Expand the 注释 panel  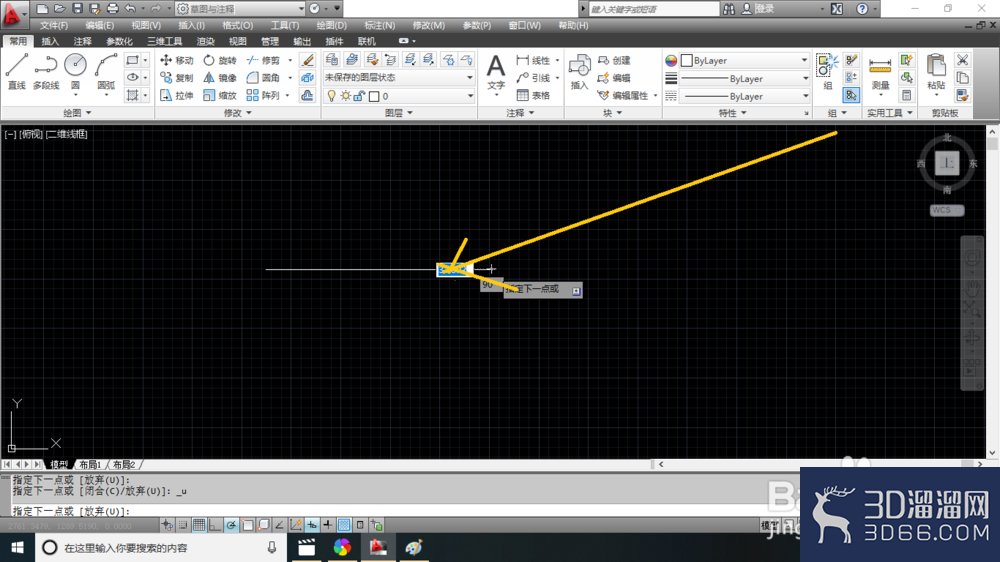520,113
